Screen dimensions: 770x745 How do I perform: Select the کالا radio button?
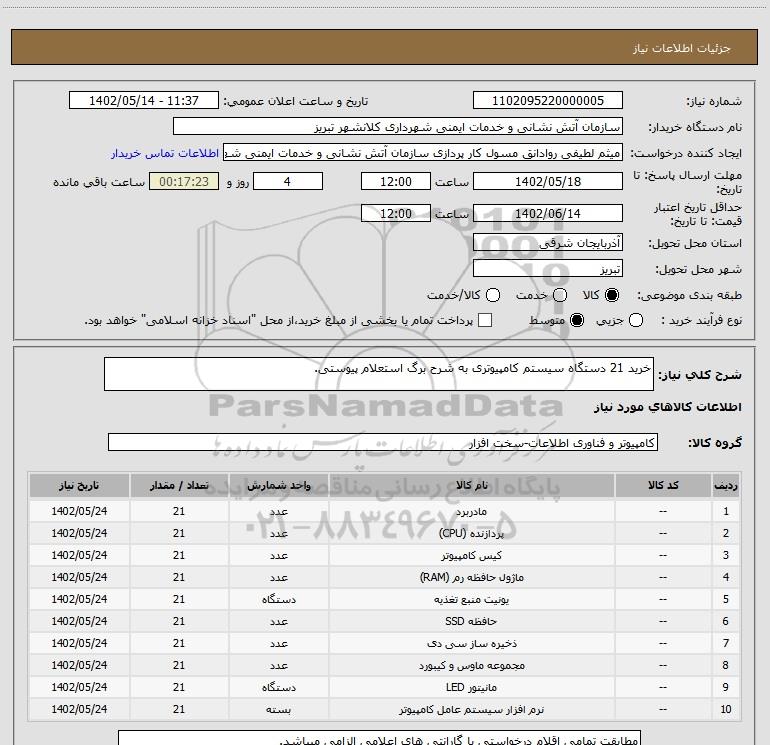click(612, 295)
